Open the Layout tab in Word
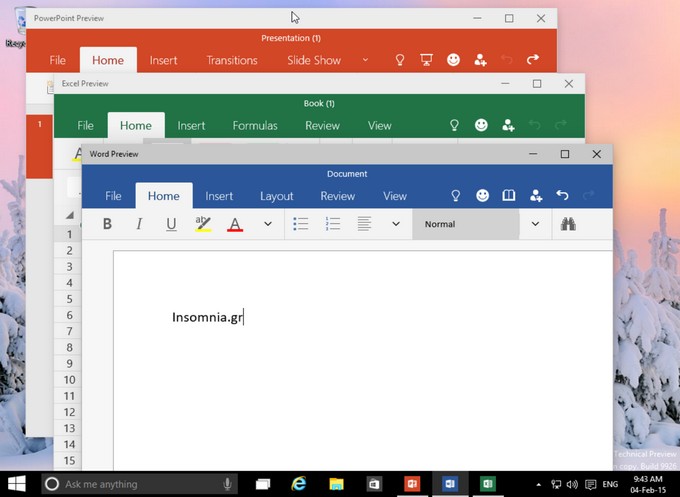 (277, 196)
